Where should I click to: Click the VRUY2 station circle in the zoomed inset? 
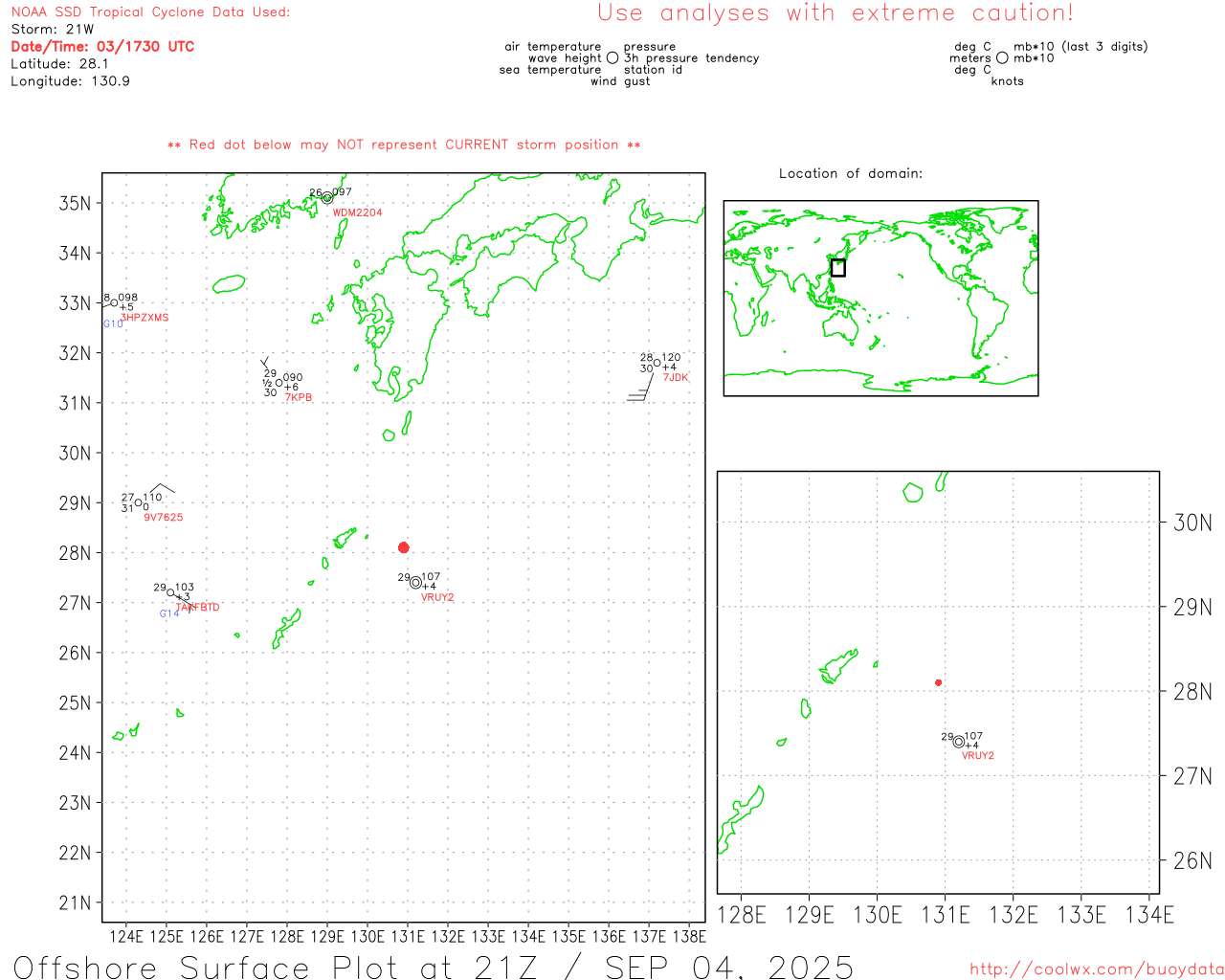coord(958,741)
